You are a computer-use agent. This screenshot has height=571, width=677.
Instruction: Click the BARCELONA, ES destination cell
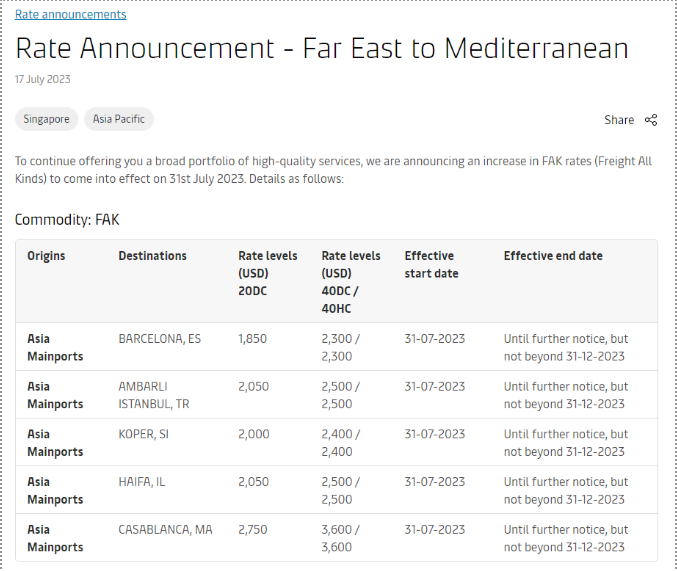pos(159,339)
